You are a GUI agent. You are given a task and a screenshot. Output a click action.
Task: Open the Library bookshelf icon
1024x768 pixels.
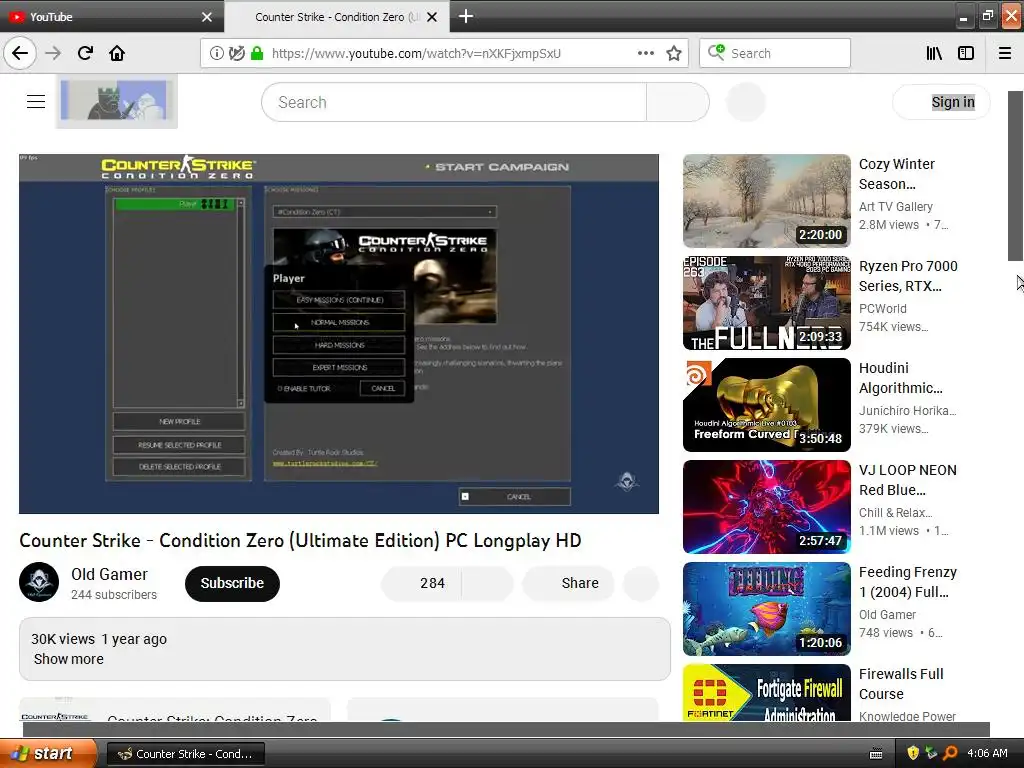point(934,53)
